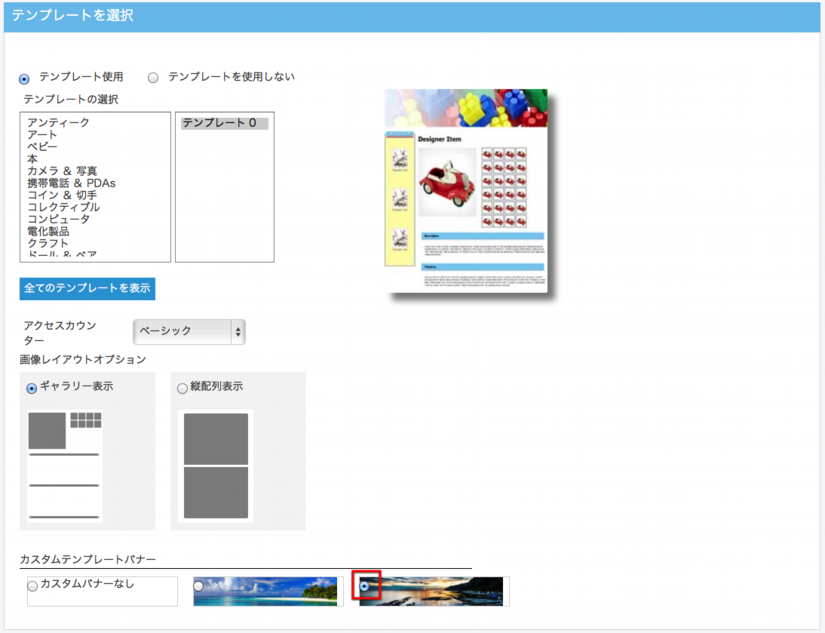The width and height of the screenshot is (825, 633).
Task: Click 全てのテンプレートを表示 button
Action: pos(87,288)
